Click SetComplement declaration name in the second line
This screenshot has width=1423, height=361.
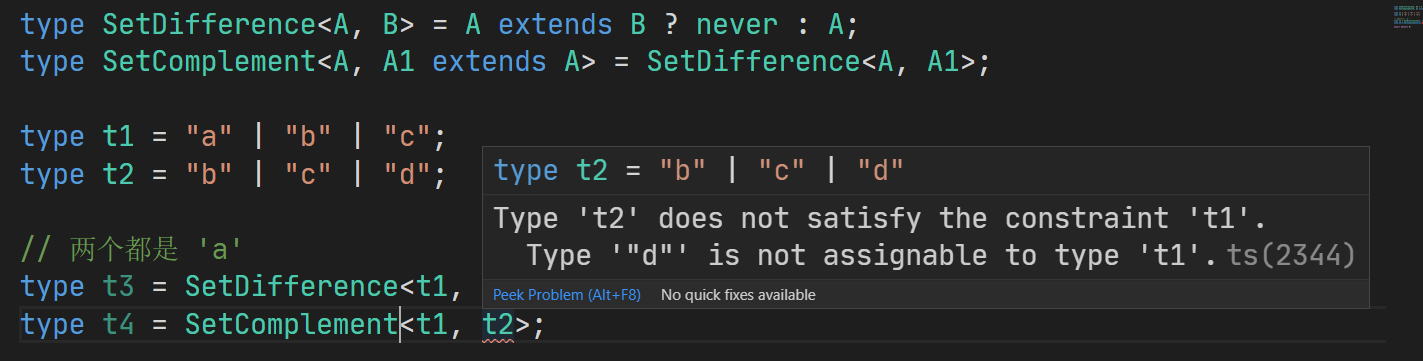point(209,61)
